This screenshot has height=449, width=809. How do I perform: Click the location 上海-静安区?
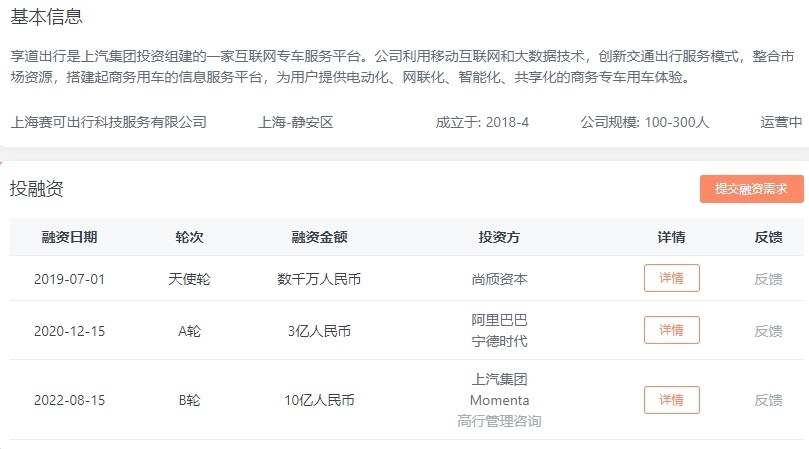coord(296,122)
